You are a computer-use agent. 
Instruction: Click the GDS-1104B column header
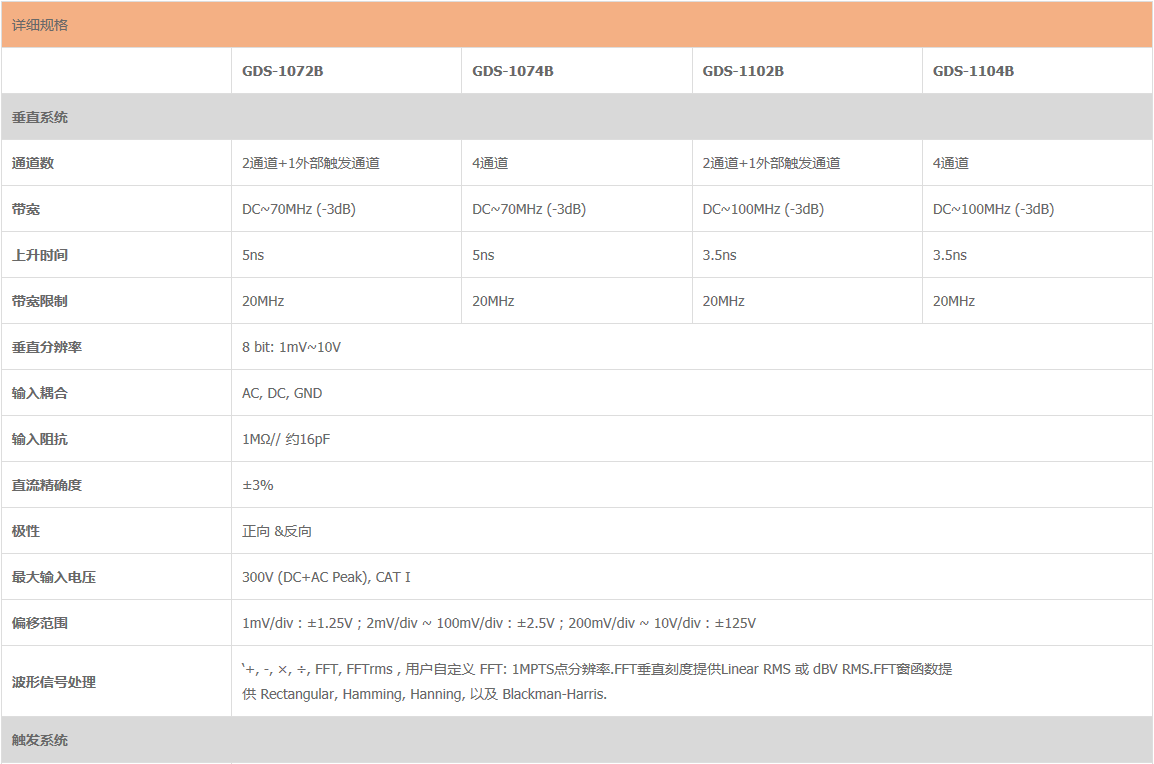tap(973, 71)
